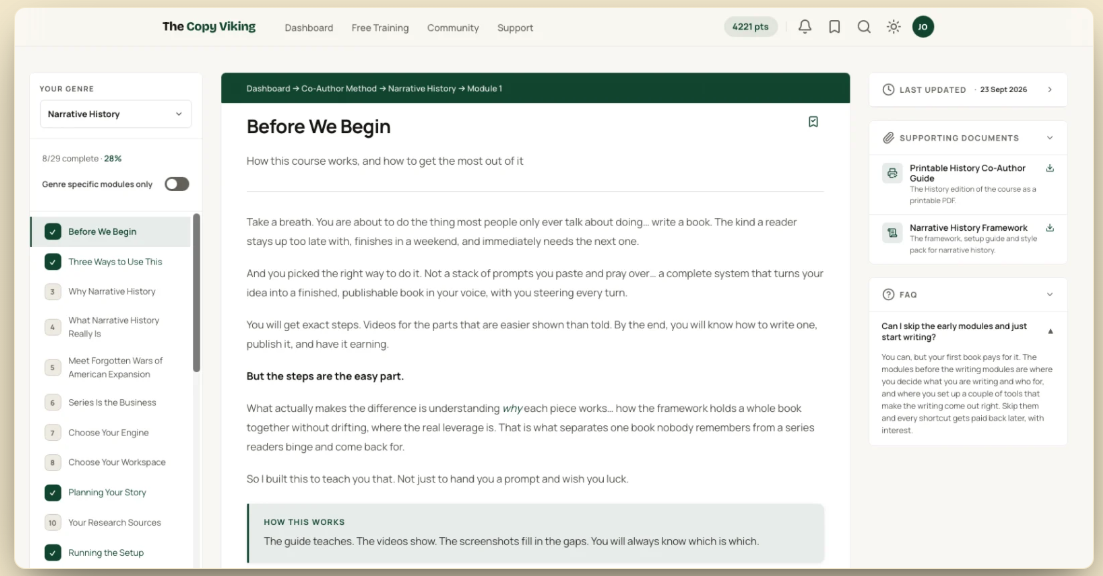Open Why Narrative History module
1103x576 pixels.
[111, 291]
